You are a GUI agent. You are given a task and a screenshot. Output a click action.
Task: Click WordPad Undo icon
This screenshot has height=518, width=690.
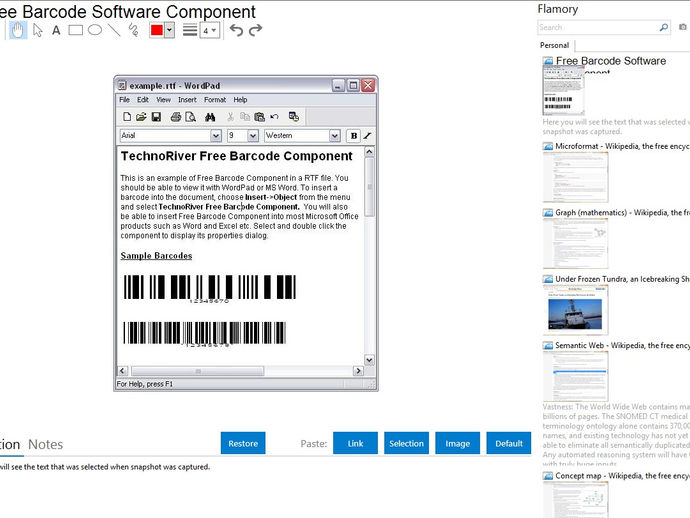[275, 117]
